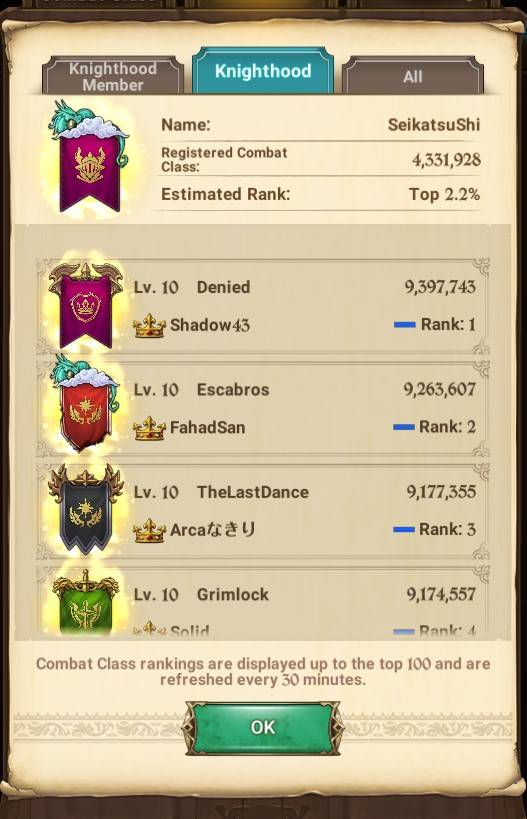The image size is (527, 819).
Task: Click the blue rank indicator for Rank: 1
Action: pos(405,325)
